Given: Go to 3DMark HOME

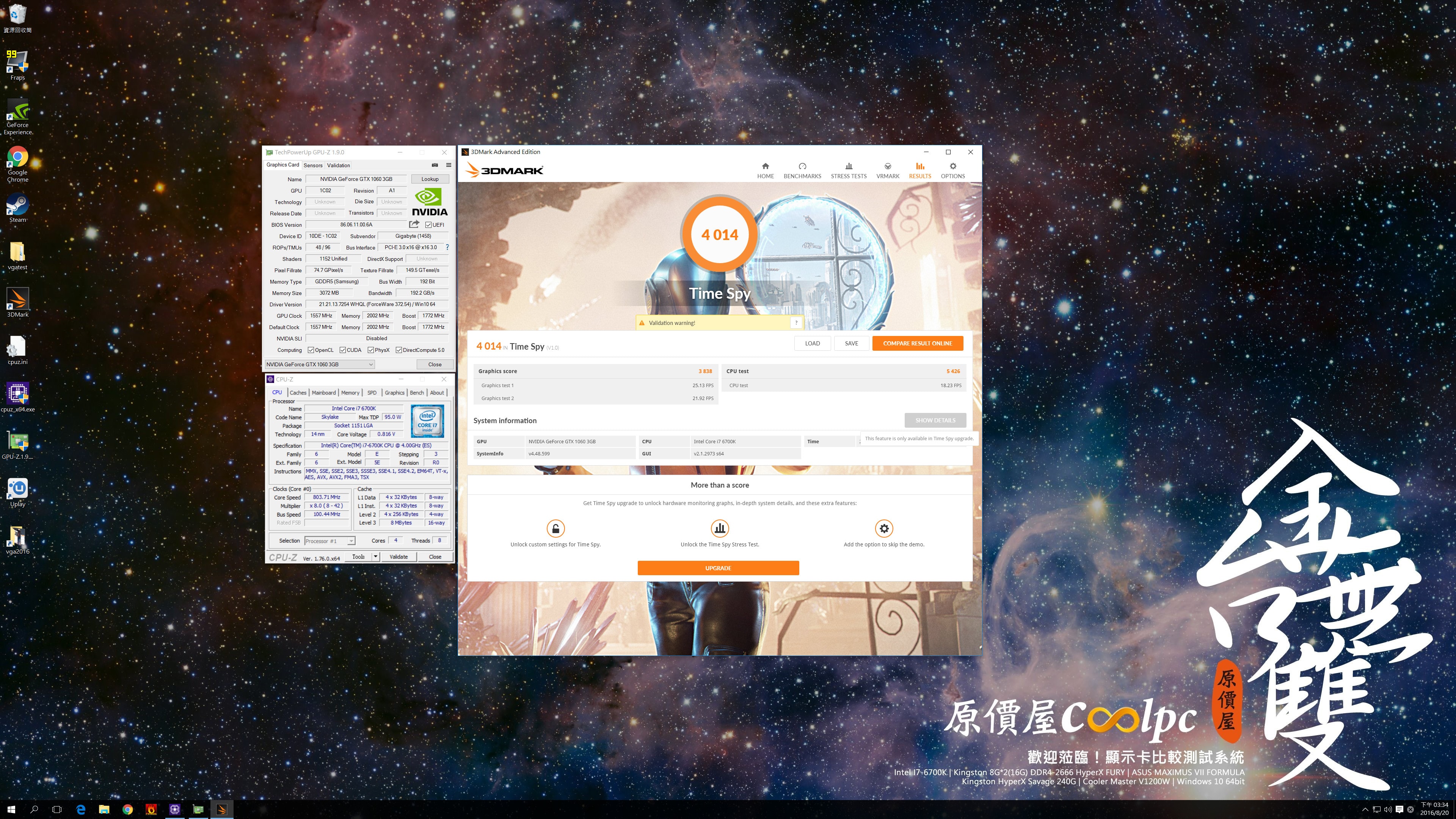Looking at the screenshot, I should tap(765, 171).
